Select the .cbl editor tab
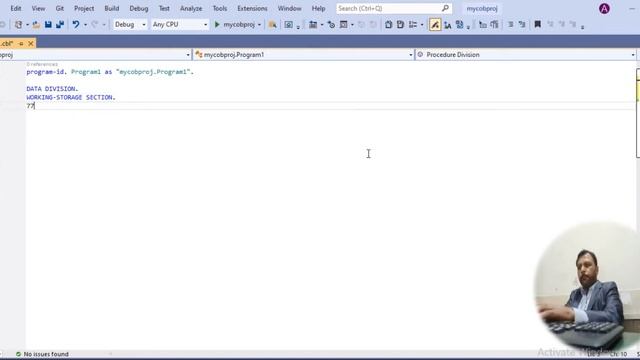 [x=7, y=43]
